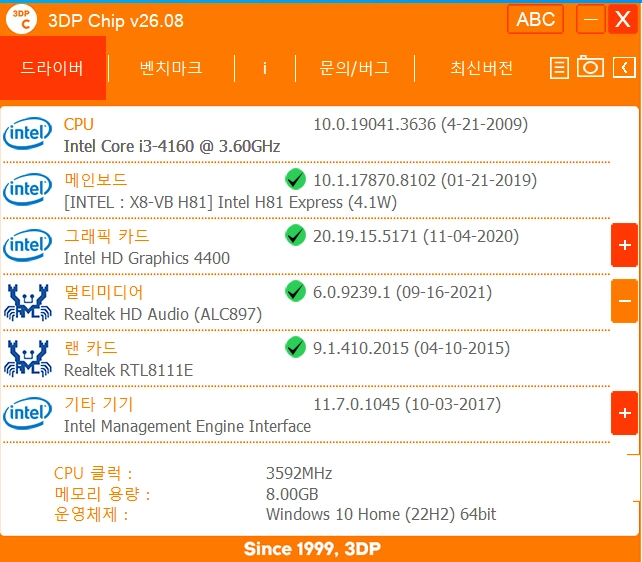Click the Realtek crab icon for 멀티미디어
Screen dimensions: 642x562
27,302
